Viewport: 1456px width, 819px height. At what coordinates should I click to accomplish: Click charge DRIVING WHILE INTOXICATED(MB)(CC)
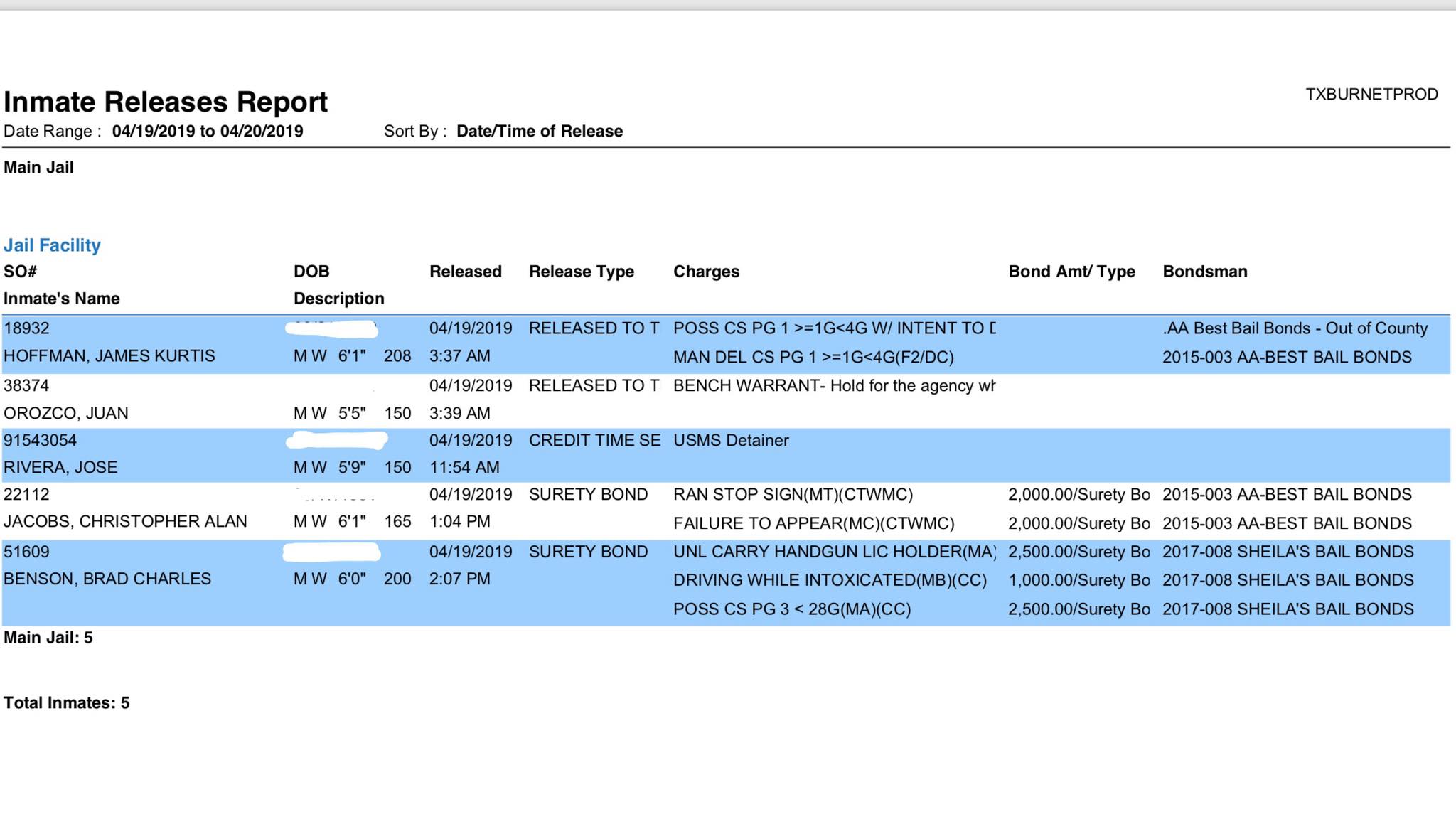(830, 580)
